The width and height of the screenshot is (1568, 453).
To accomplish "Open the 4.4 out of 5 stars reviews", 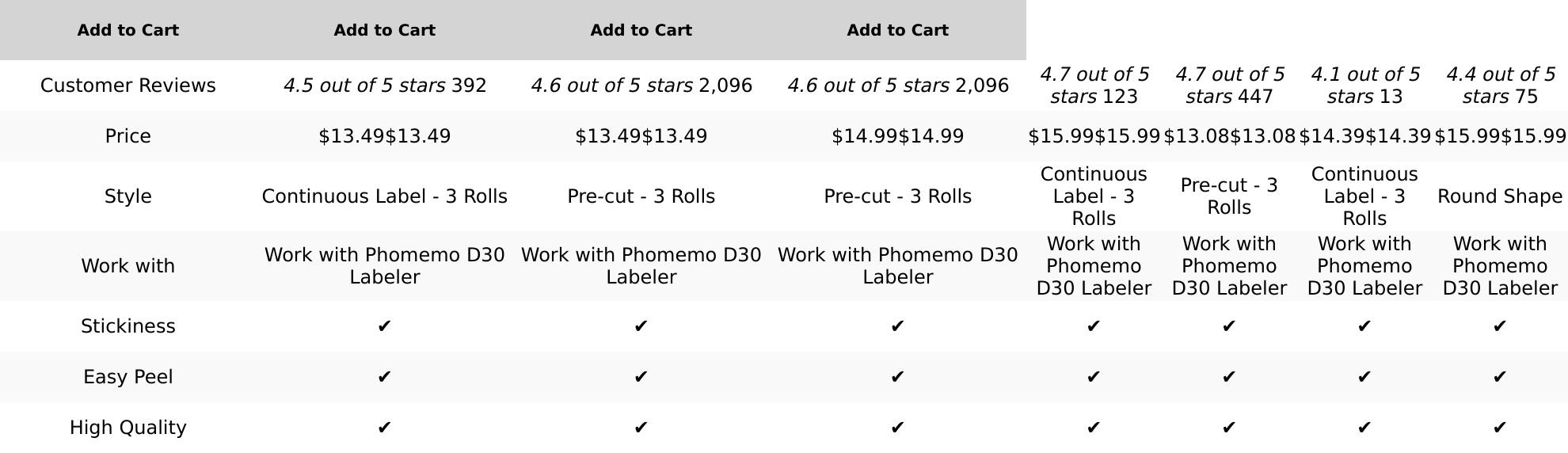I will point(1500,86).
